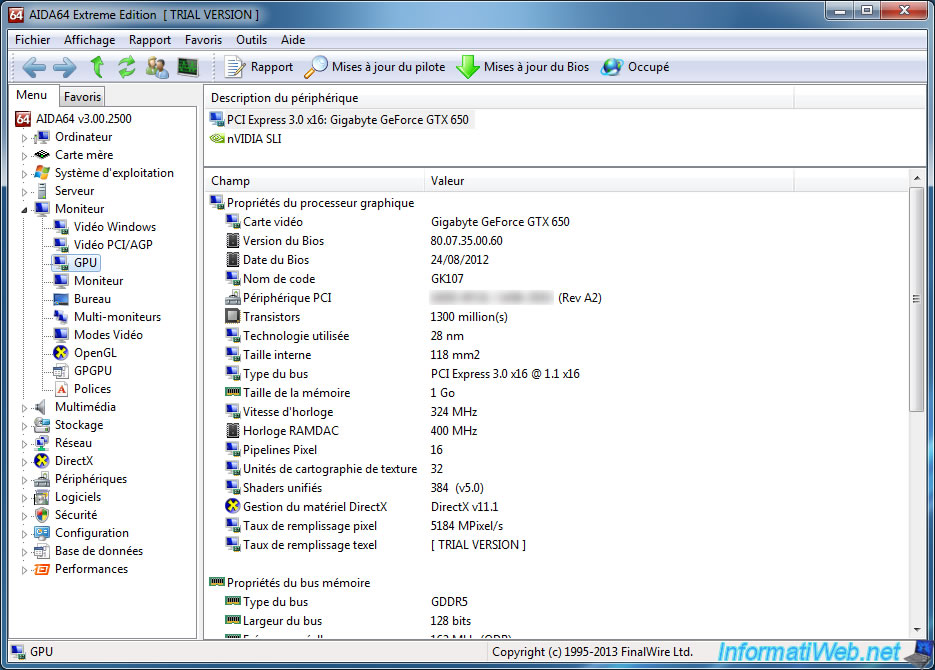
Task: Switch to the Menu sidebar tab
Action: (x=32, y=95)
